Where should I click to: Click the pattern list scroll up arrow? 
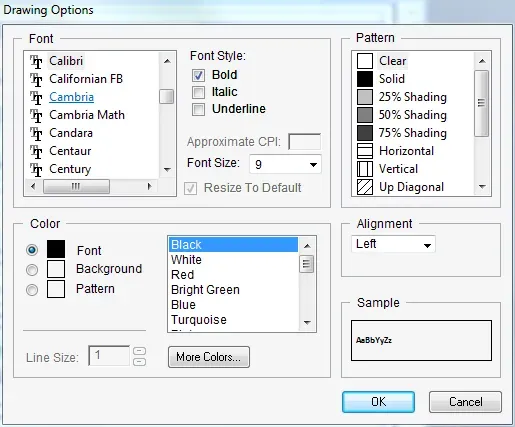click(482, 61)
